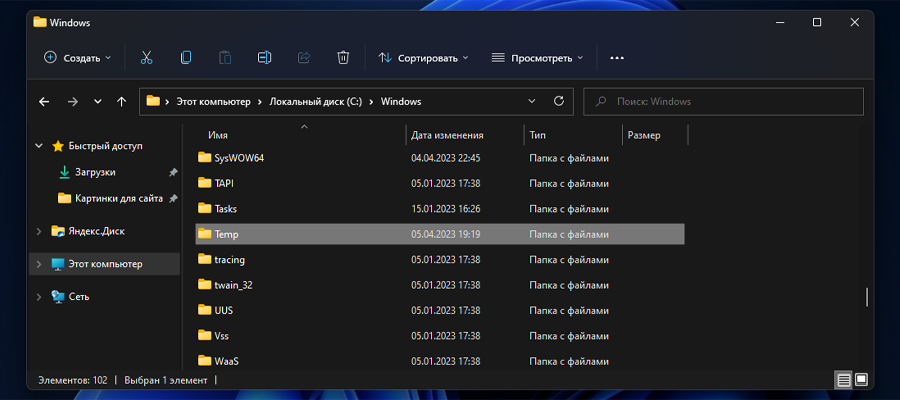Click the TAPI folder icon
The image size is (900, 400).
point(205,183)
